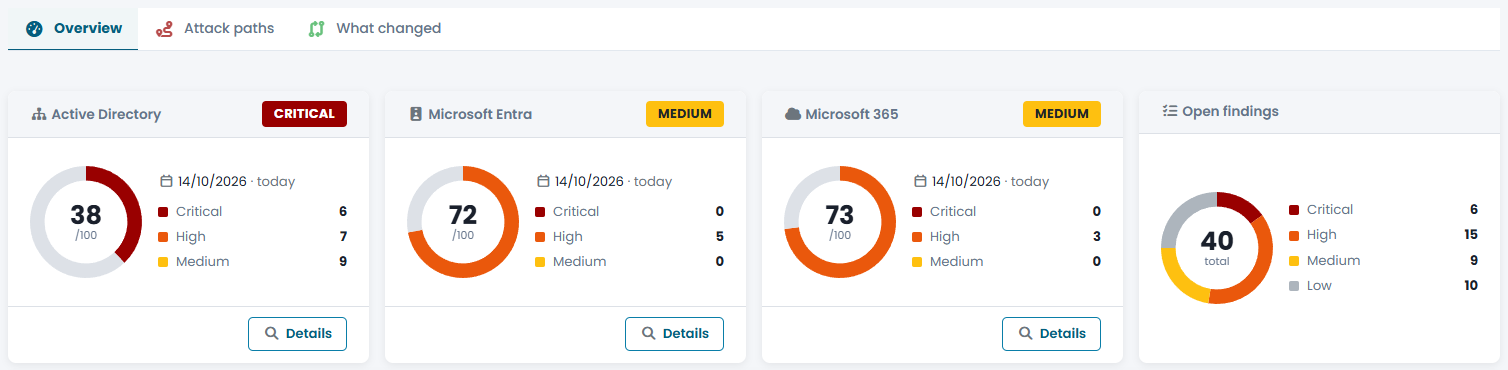Click the Microsoft 365 cloud icon

click(793, 114)
